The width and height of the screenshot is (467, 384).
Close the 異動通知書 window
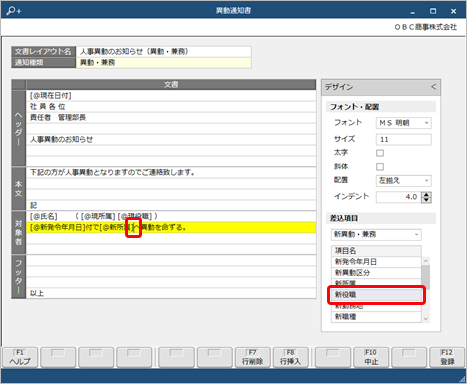coord(453,11)
